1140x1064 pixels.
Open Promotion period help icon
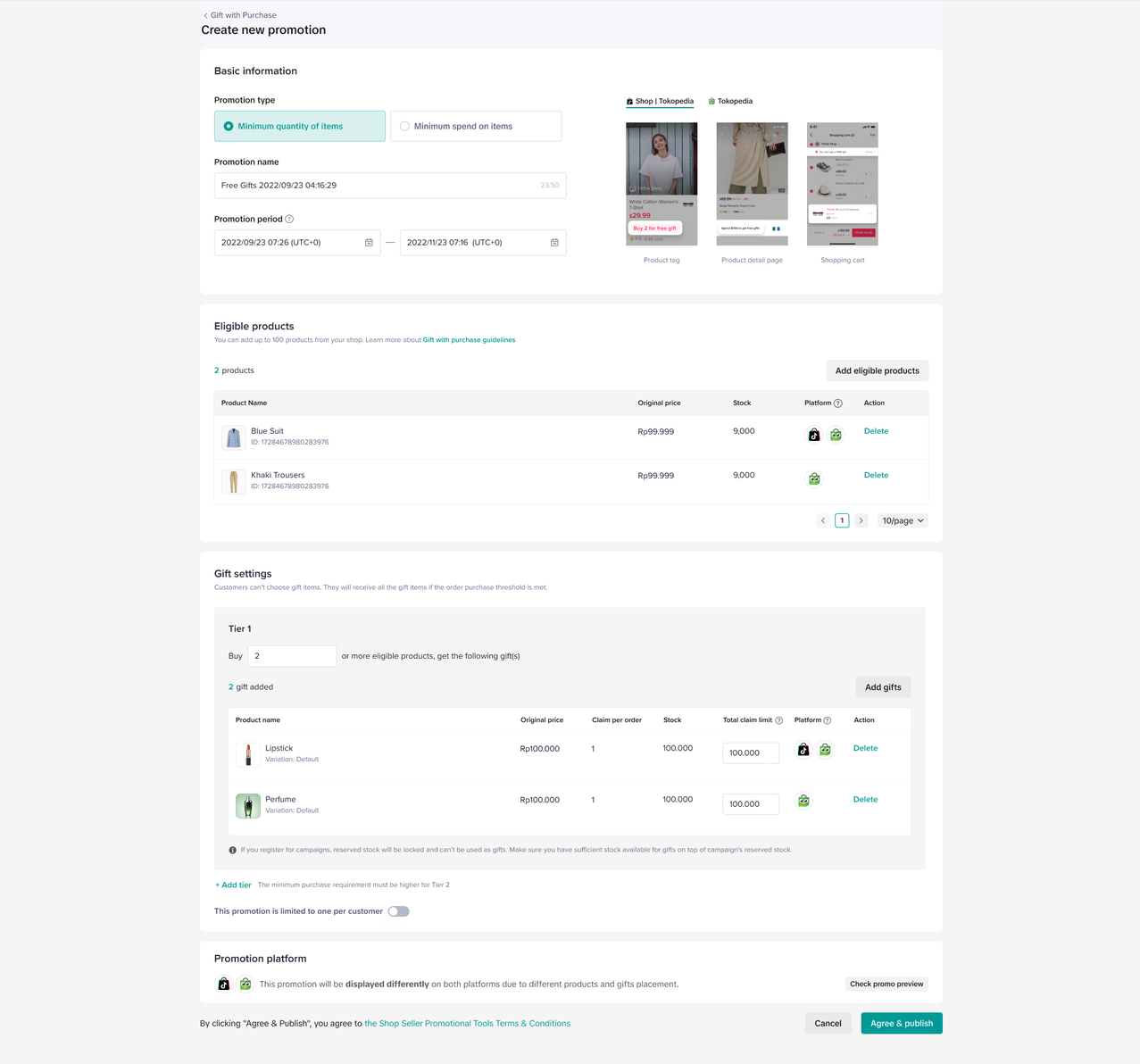tap(289, 219)
